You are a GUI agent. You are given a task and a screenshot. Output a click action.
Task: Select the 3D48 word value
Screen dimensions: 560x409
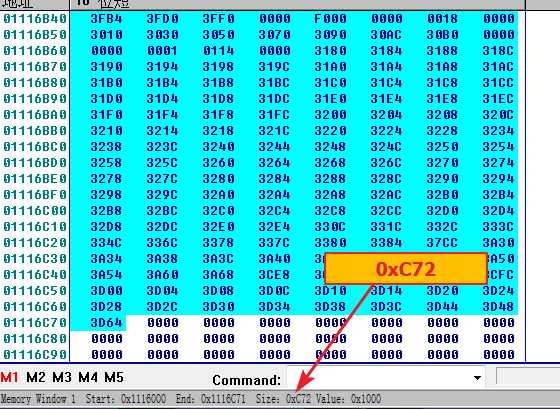[499, 307]
